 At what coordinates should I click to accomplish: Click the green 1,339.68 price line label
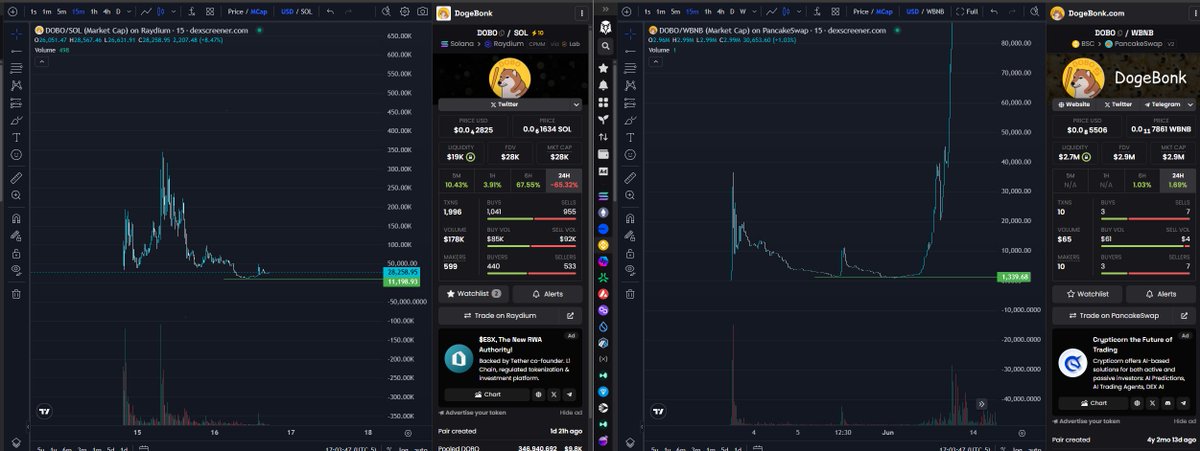[x=1015, y=277]
